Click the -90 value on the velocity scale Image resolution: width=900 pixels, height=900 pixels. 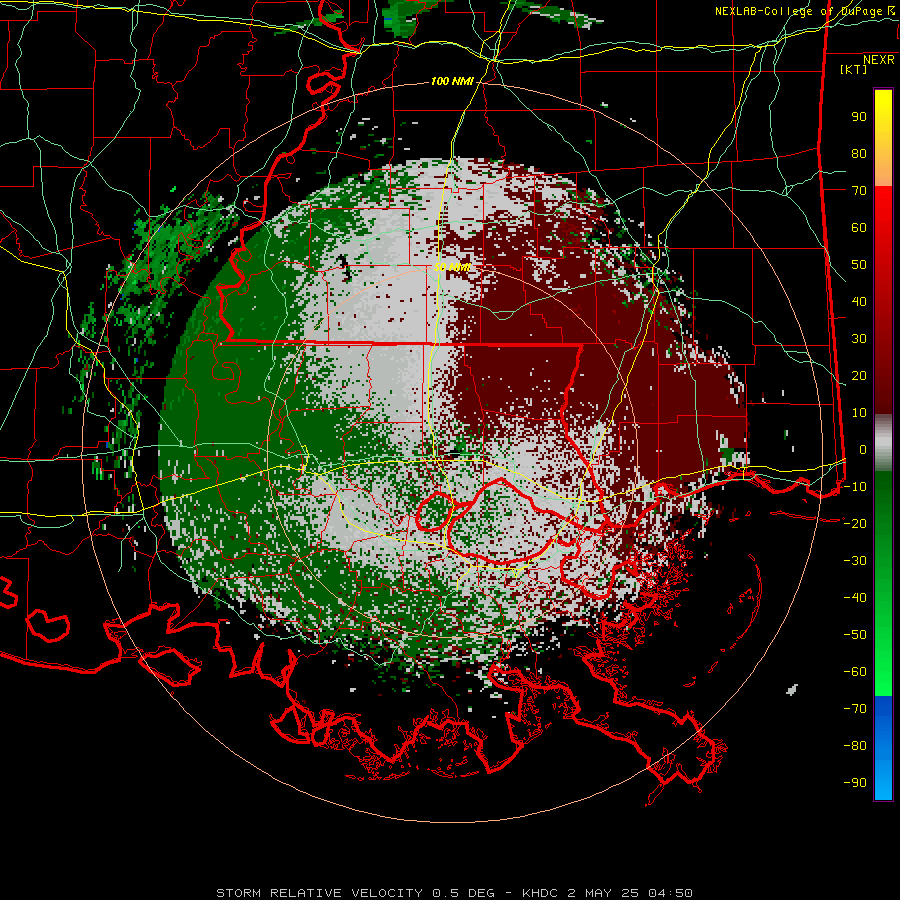tap(855, 782)
